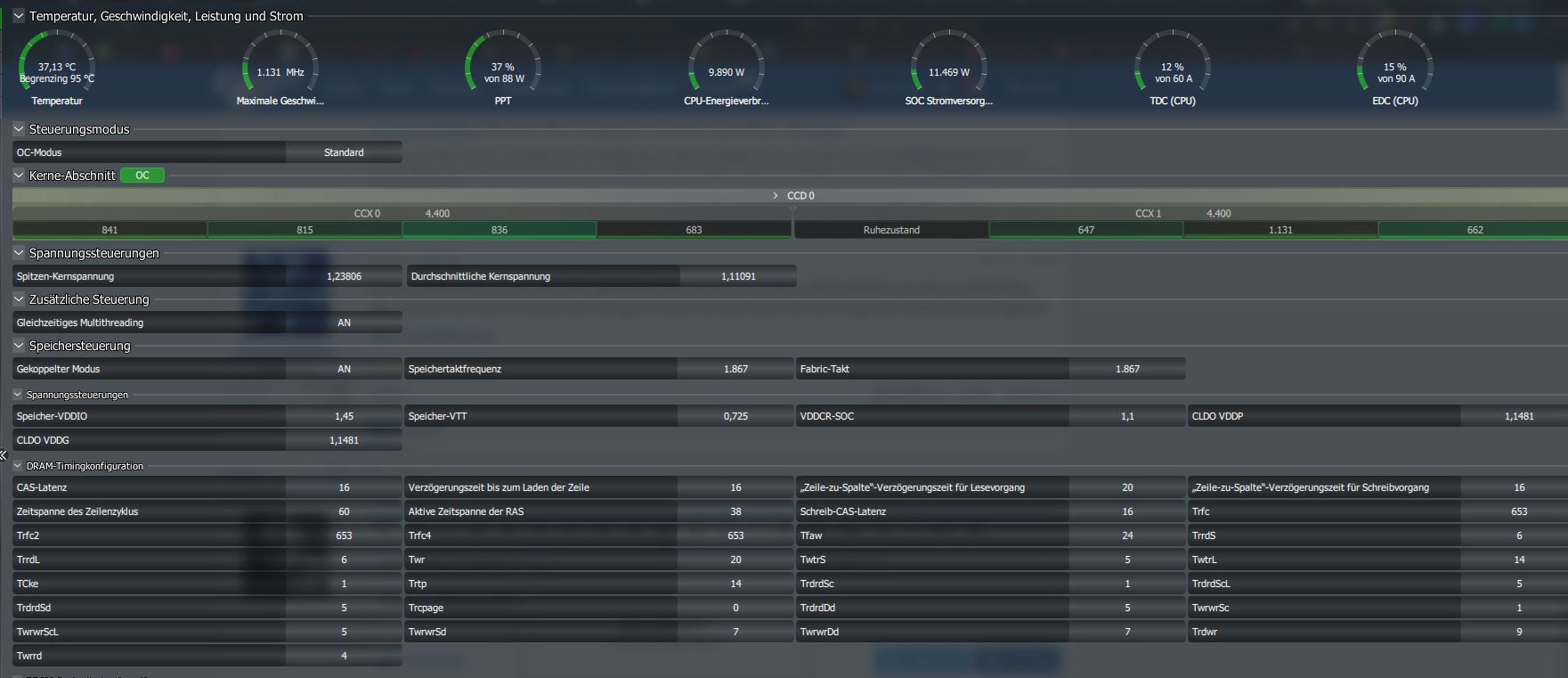Click Twrrd value 4
The image size is (1568, 678).
tap(344, 656)
